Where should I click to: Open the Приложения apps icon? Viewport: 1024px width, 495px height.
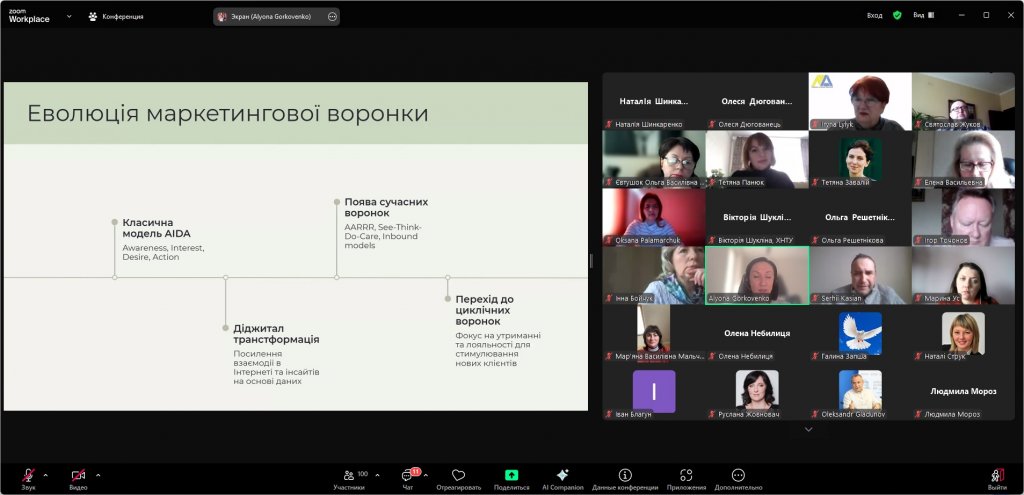point(686,476)
